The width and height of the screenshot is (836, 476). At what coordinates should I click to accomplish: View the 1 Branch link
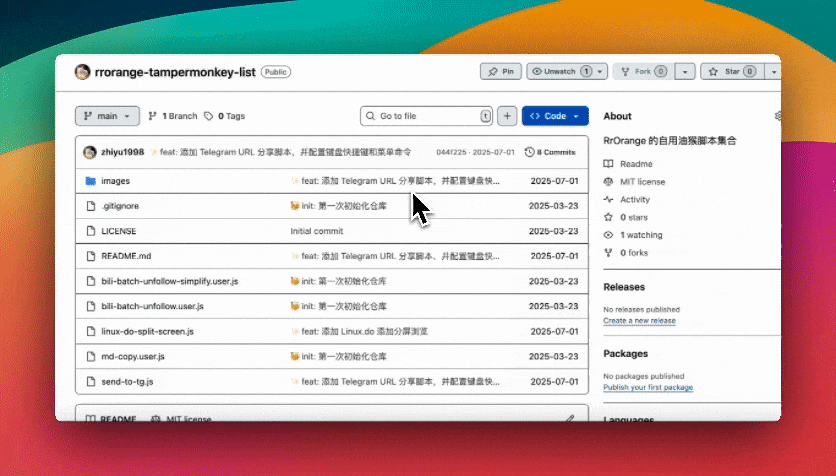pos(173,116)
